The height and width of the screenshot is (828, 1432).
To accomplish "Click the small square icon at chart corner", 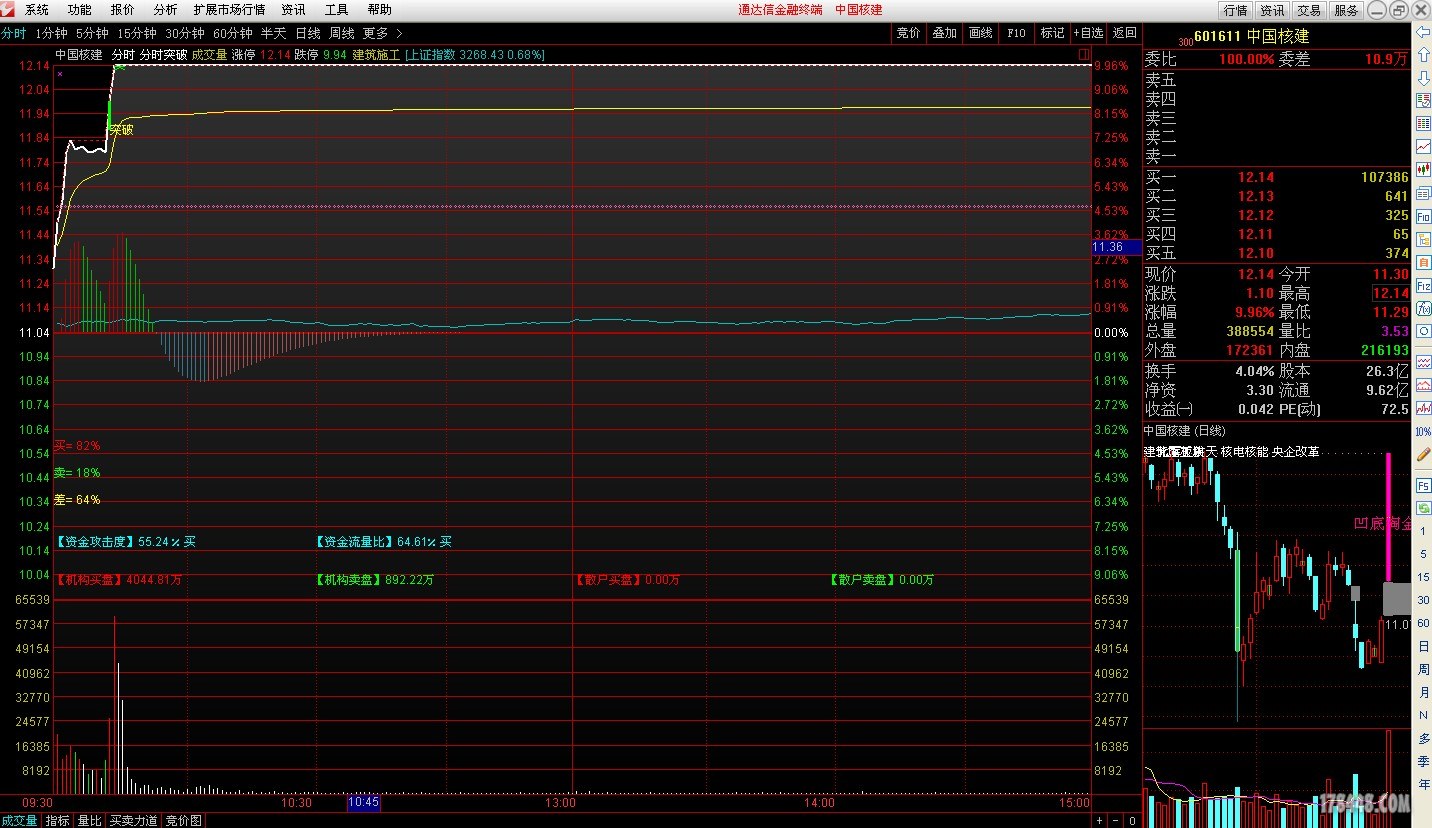I will (x=1084, y=55).
